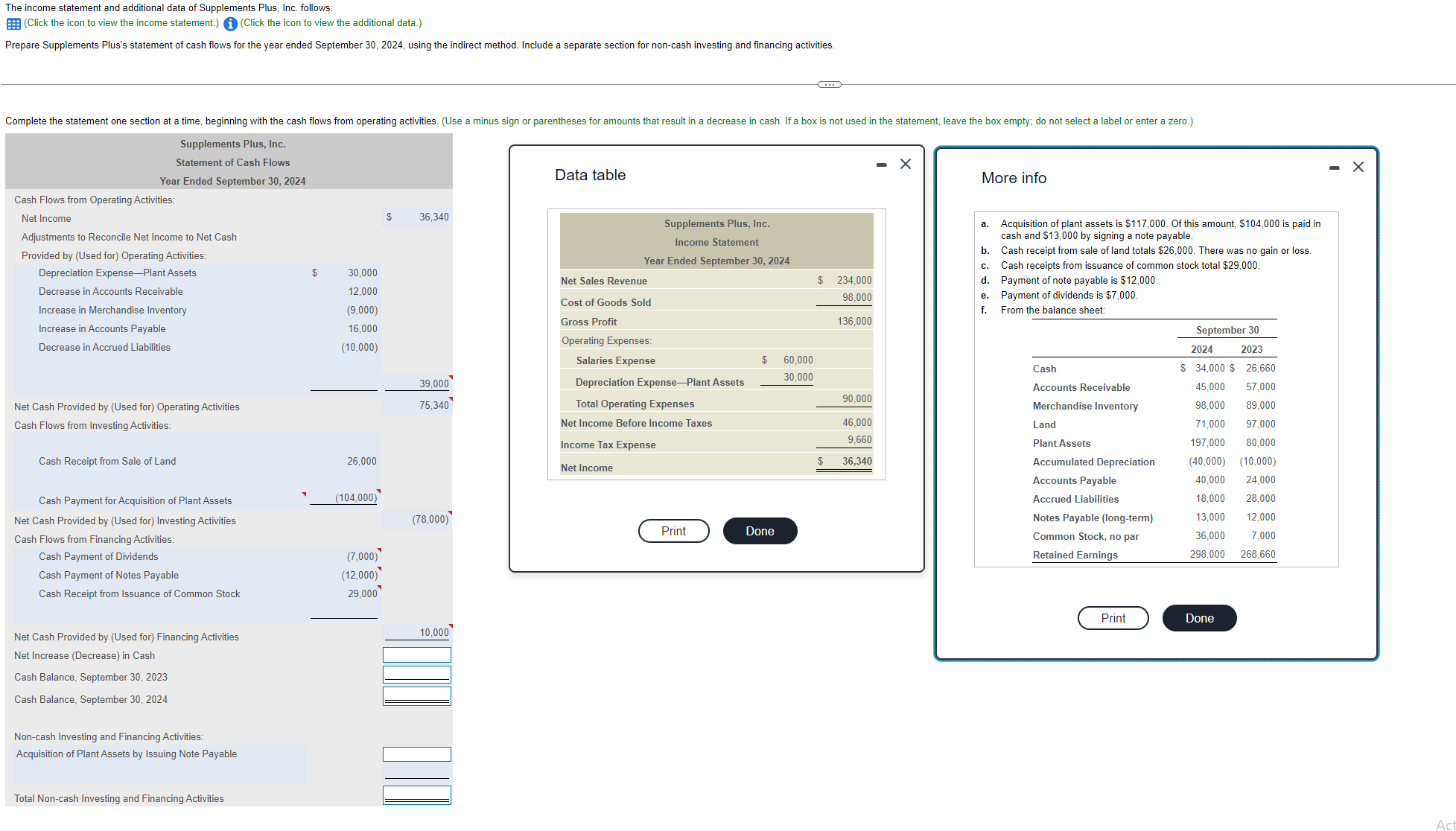The image size is (1456, 831).
Task: Click the 75,340 net operating cash amount
Action: point(433,406)
